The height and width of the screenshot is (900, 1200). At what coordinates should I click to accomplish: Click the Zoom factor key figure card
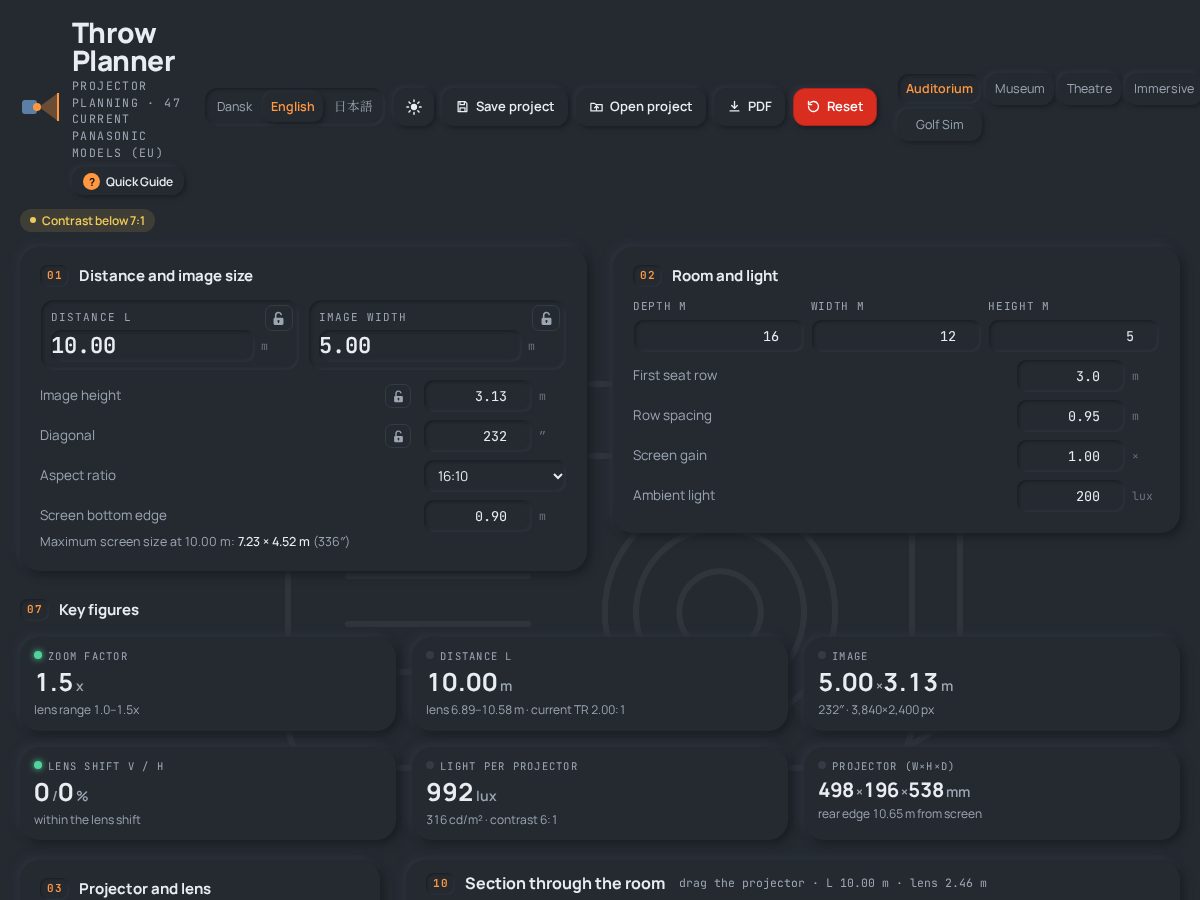click(x=207, y=684)
